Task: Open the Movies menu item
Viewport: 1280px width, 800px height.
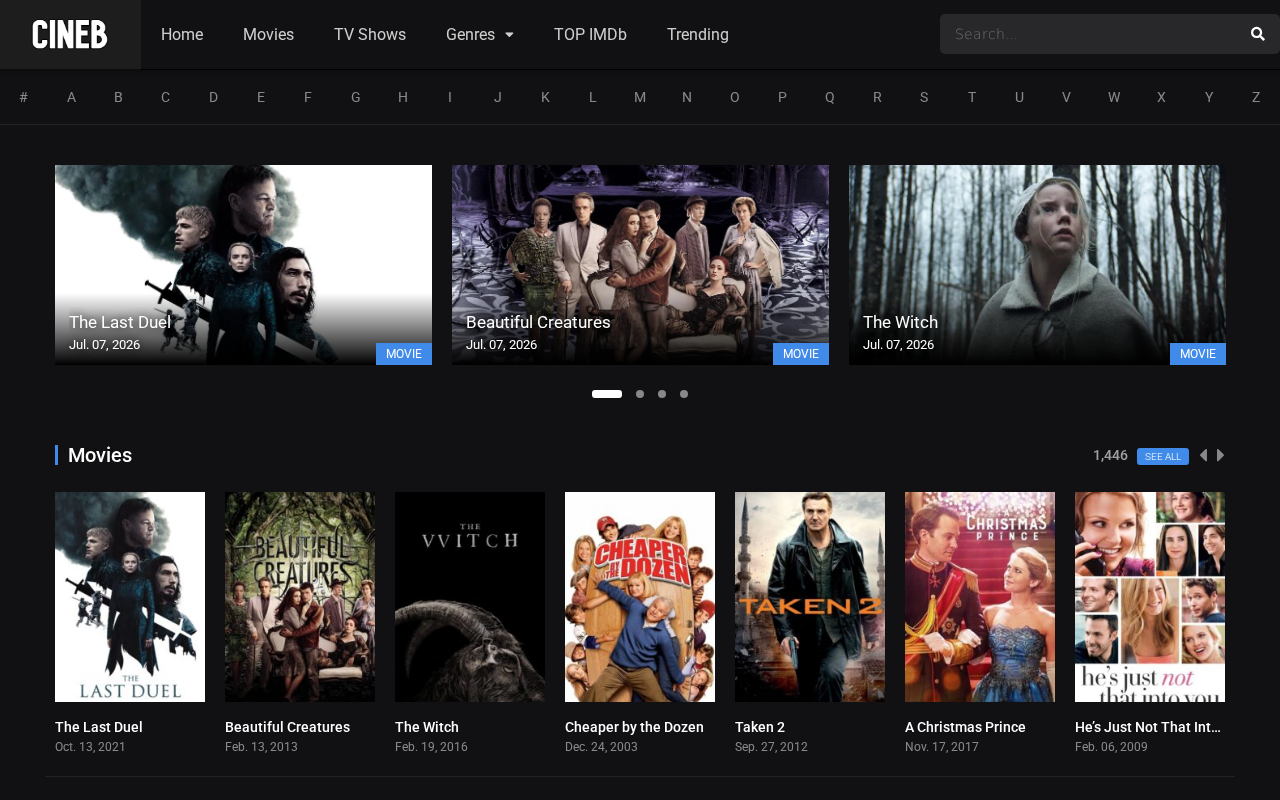Action: 268,35
